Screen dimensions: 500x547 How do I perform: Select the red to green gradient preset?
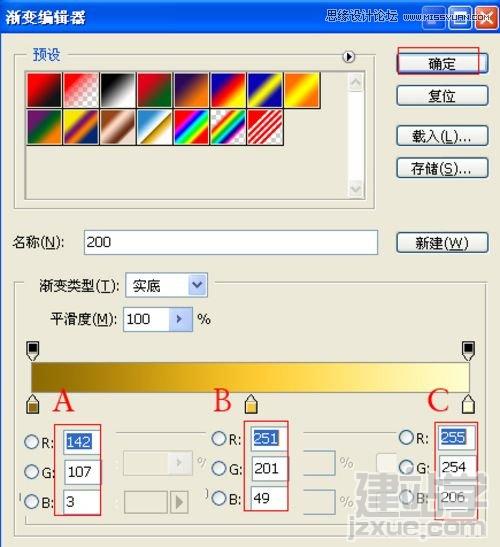[155, 90]
